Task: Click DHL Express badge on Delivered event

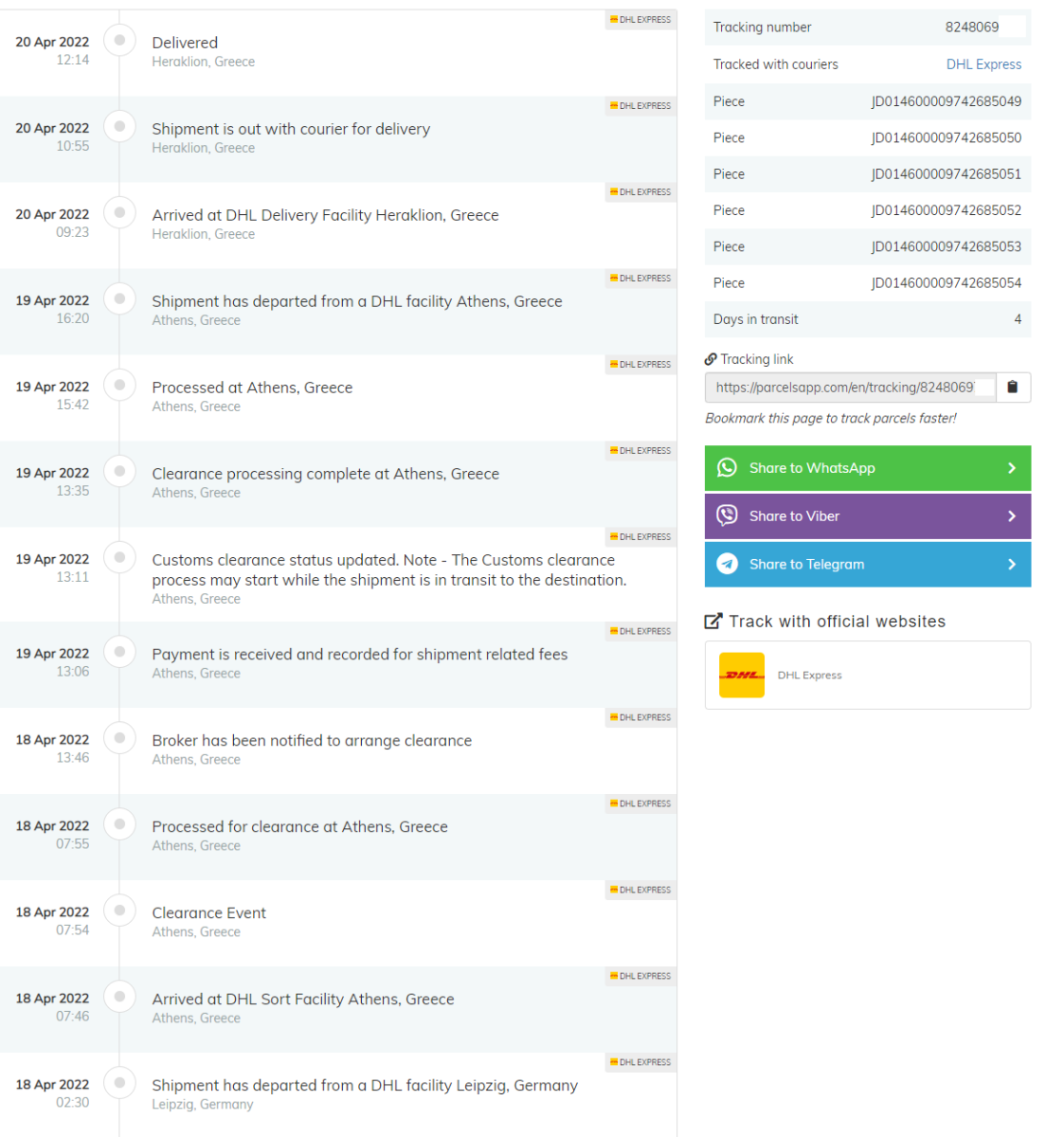Action: (640, 19)
